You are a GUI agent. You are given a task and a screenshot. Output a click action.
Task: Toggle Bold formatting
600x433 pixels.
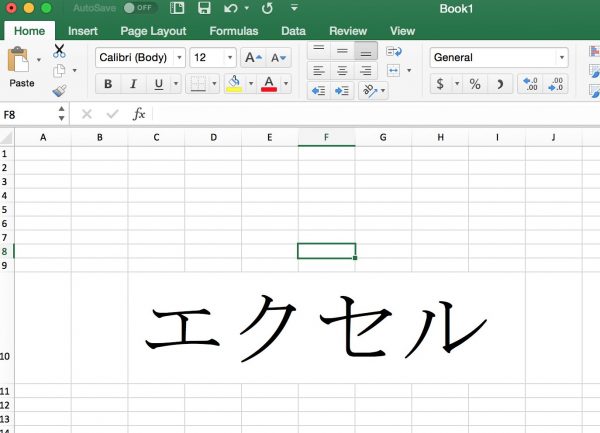coord(108,83)
